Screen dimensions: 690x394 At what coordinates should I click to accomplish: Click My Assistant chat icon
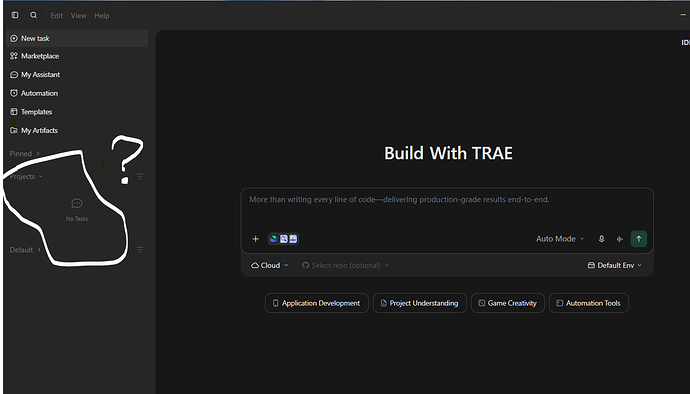coord(14,75)
